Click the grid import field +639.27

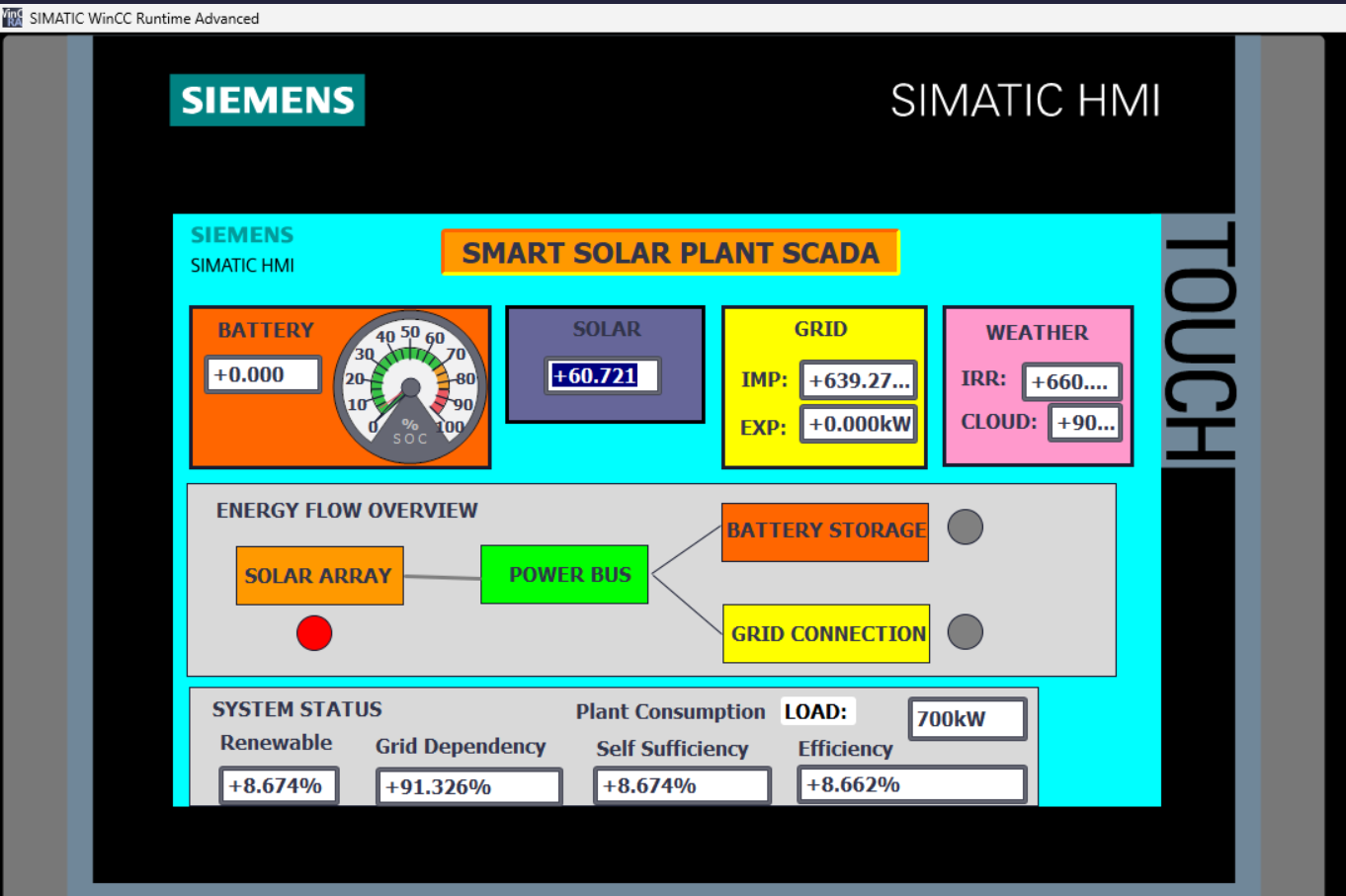coord(858,380)
